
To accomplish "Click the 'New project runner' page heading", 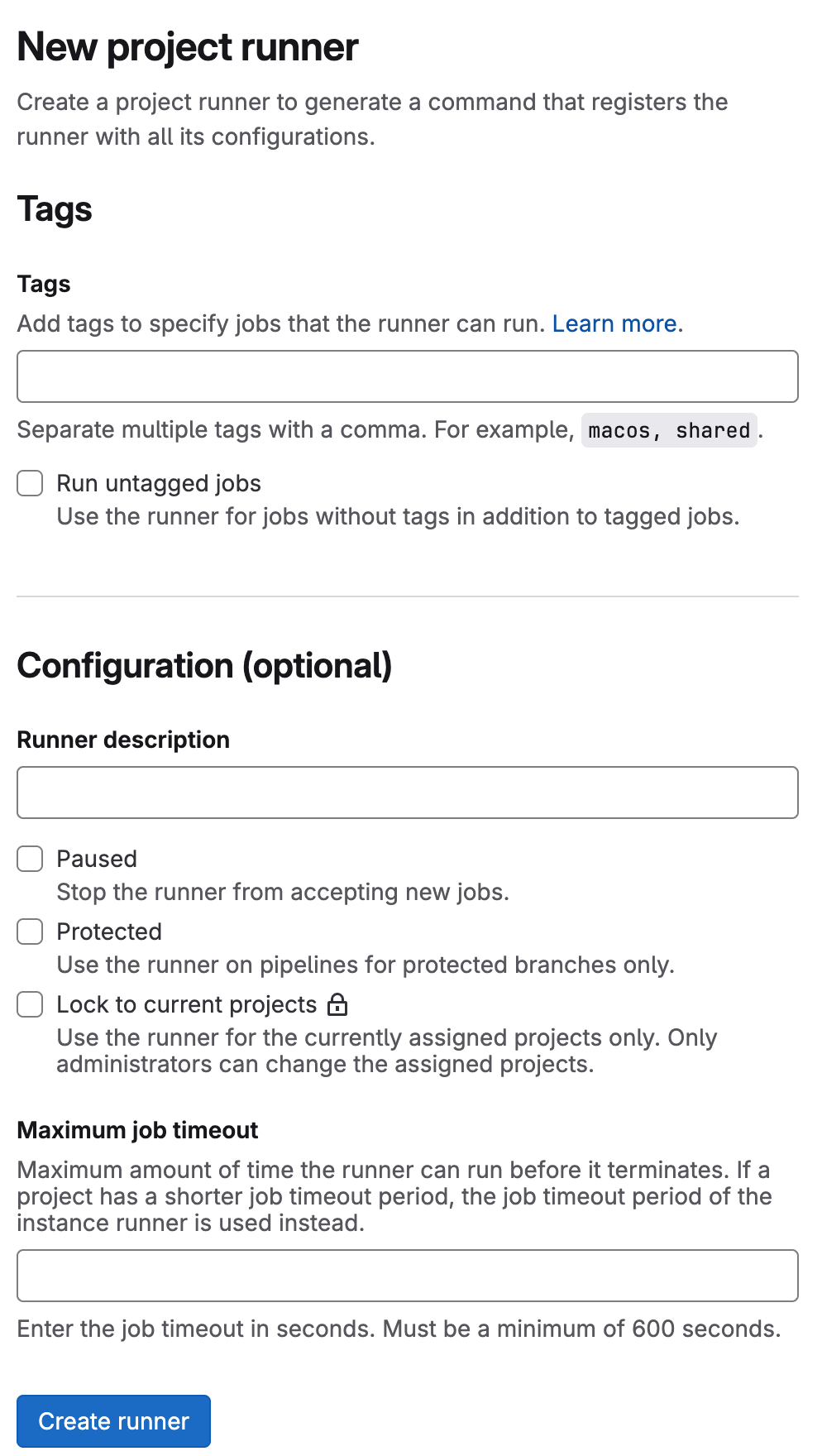I will [188, 47].
